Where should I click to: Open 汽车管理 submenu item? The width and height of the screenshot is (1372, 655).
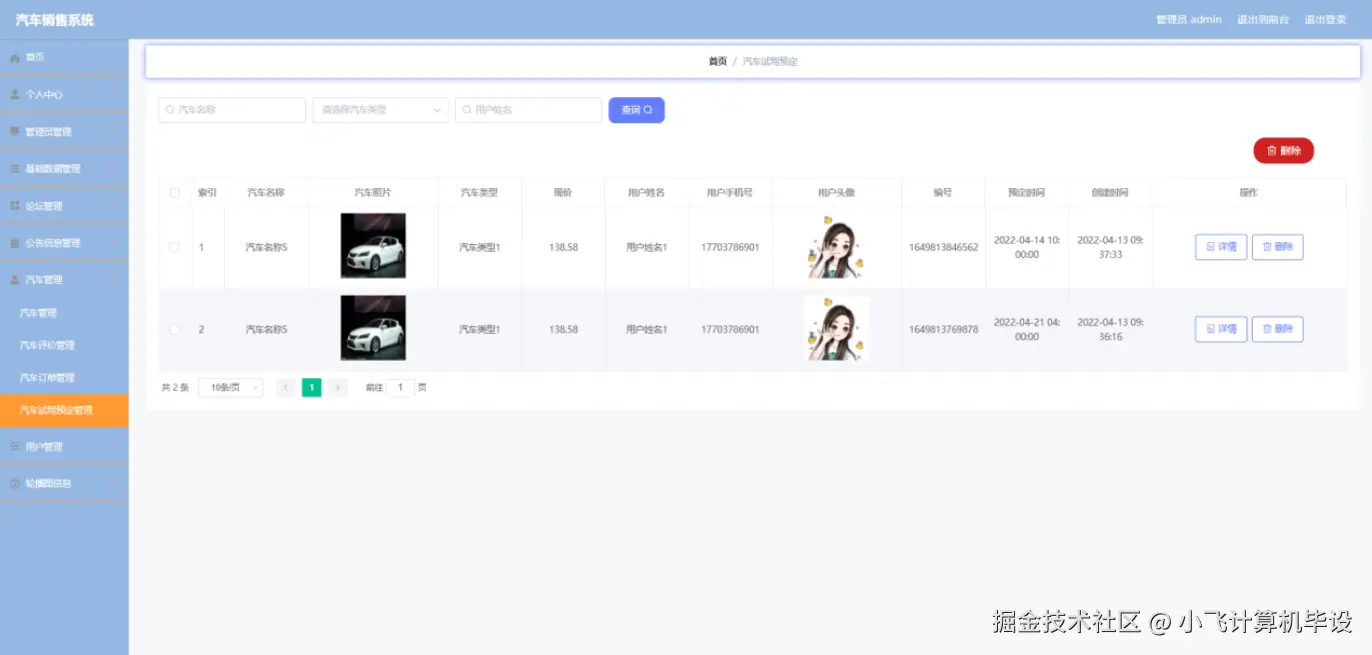tap(64, 313)
